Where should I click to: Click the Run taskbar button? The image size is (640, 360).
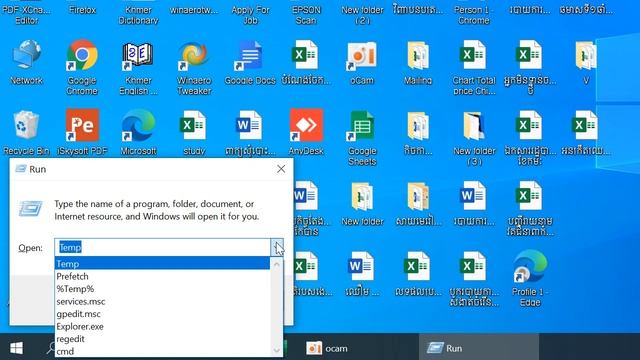pos(478,348)
